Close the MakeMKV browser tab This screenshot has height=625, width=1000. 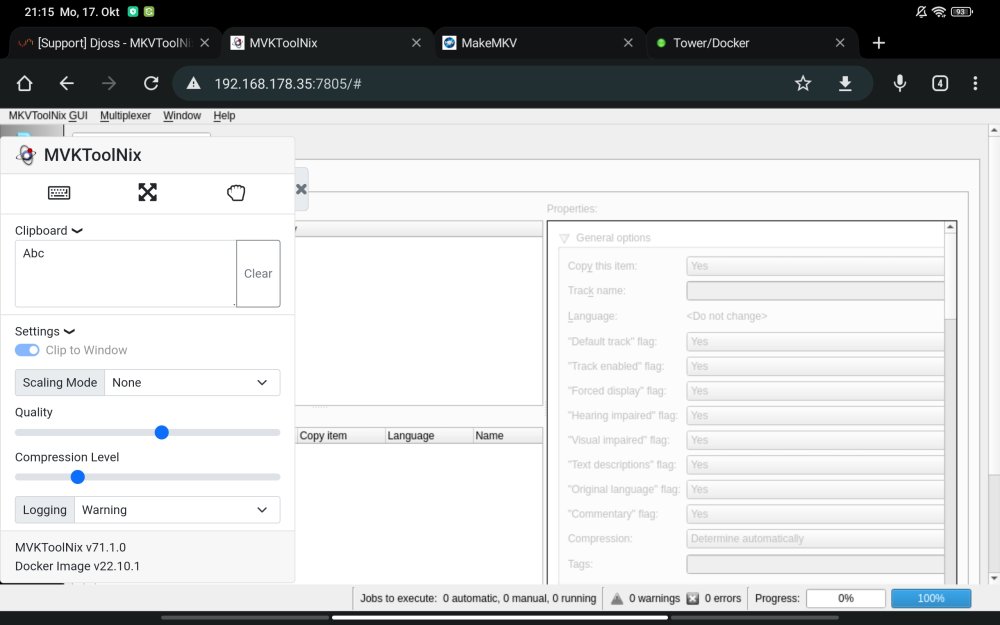[x=628, y=43]
